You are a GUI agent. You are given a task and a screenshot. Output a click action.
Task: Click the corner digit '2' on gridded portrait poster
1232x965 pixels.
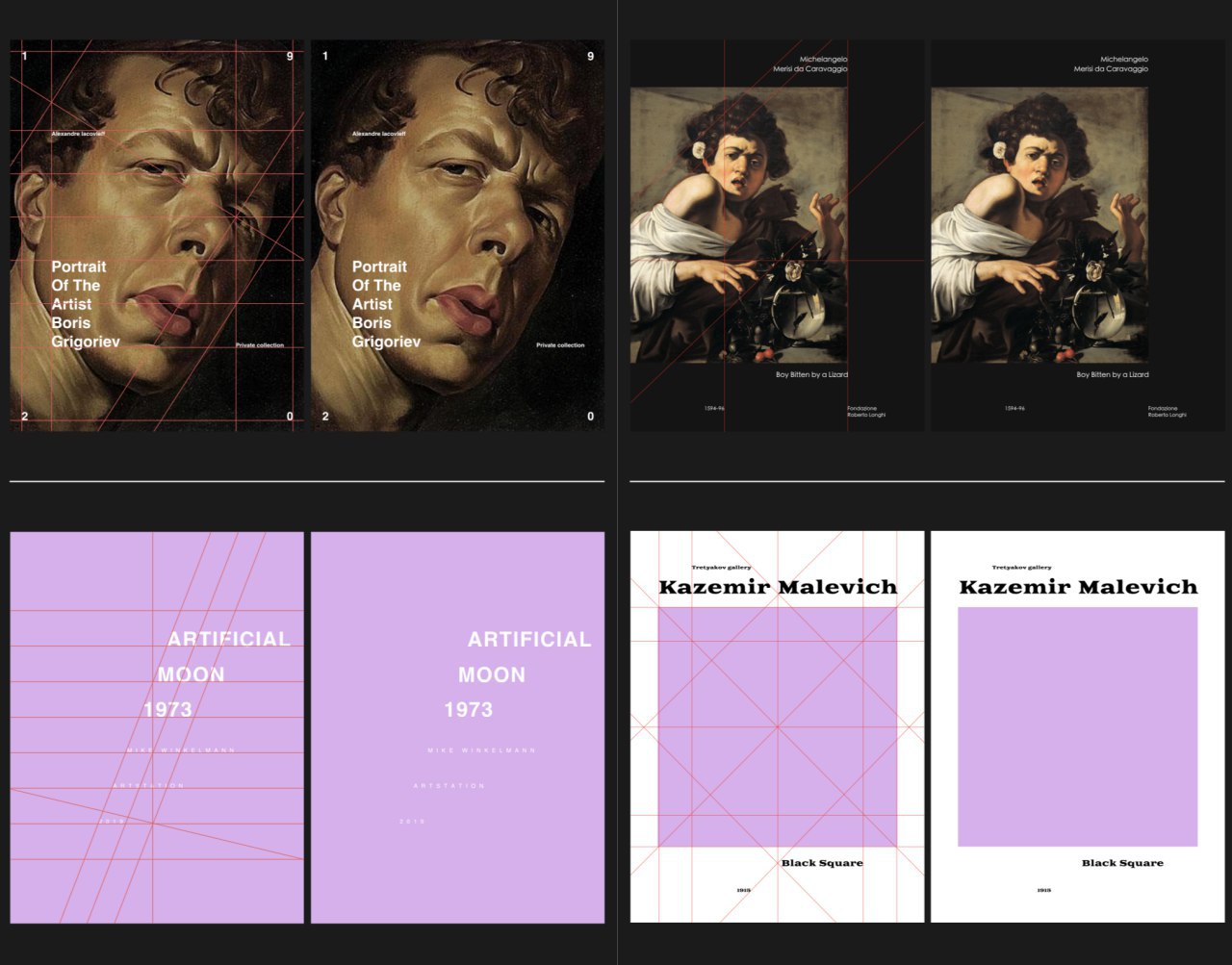(x=24, y=417)
